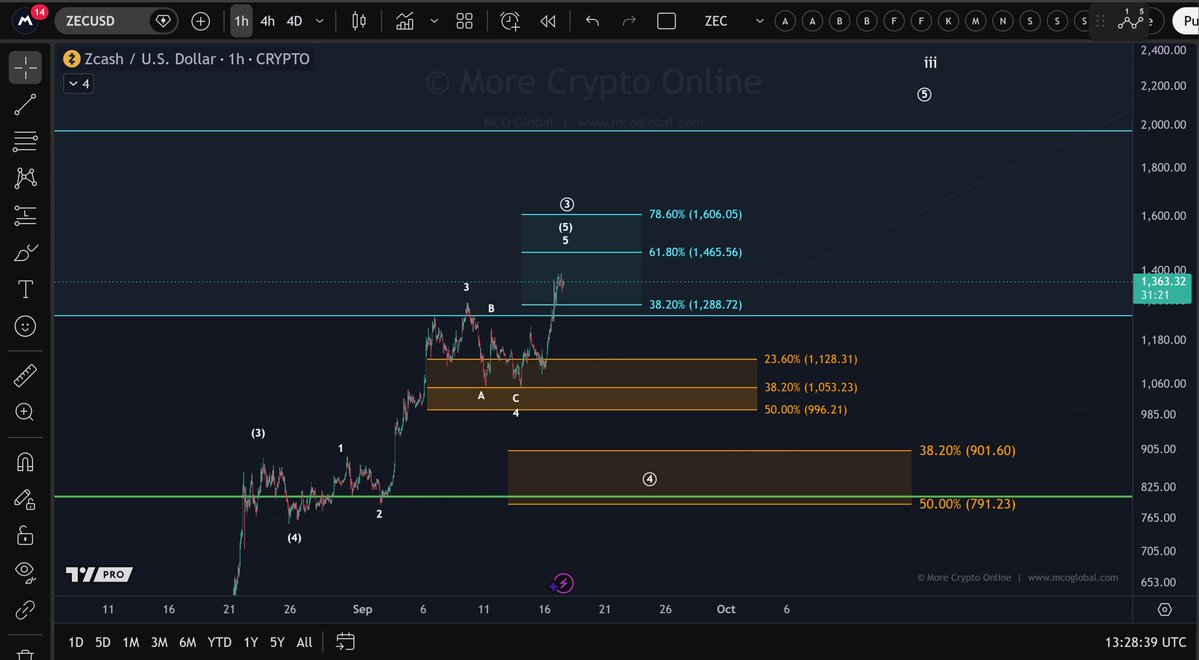Open the forecasting and measurement tools
This screenshot has width=1199, height=660.
click(x=25, y=216)
